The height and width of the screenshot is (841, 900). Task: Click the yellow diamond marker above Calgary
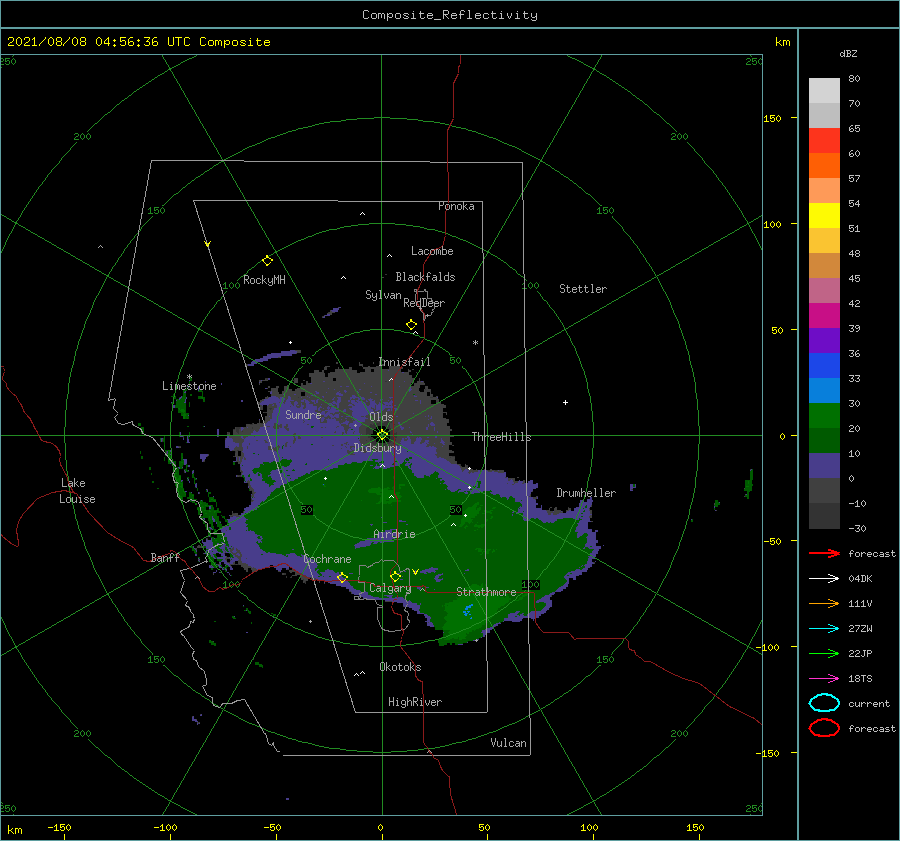pos(395,576)
